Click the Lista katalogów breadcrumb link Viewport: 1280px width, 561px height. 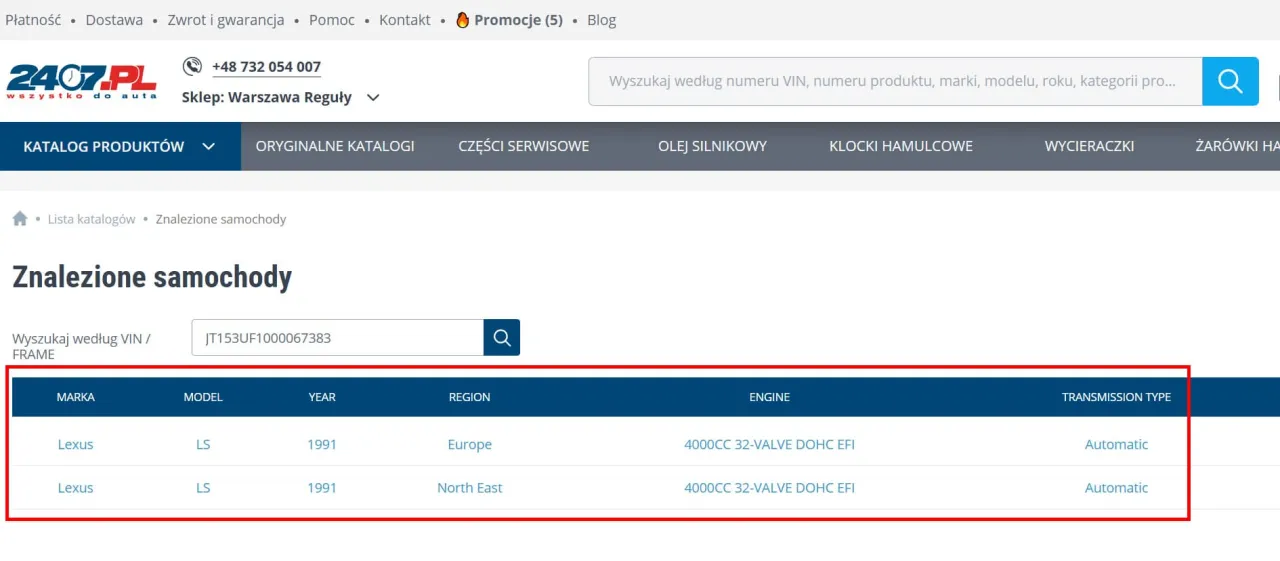pyautogui.click(x=91, y=219)
